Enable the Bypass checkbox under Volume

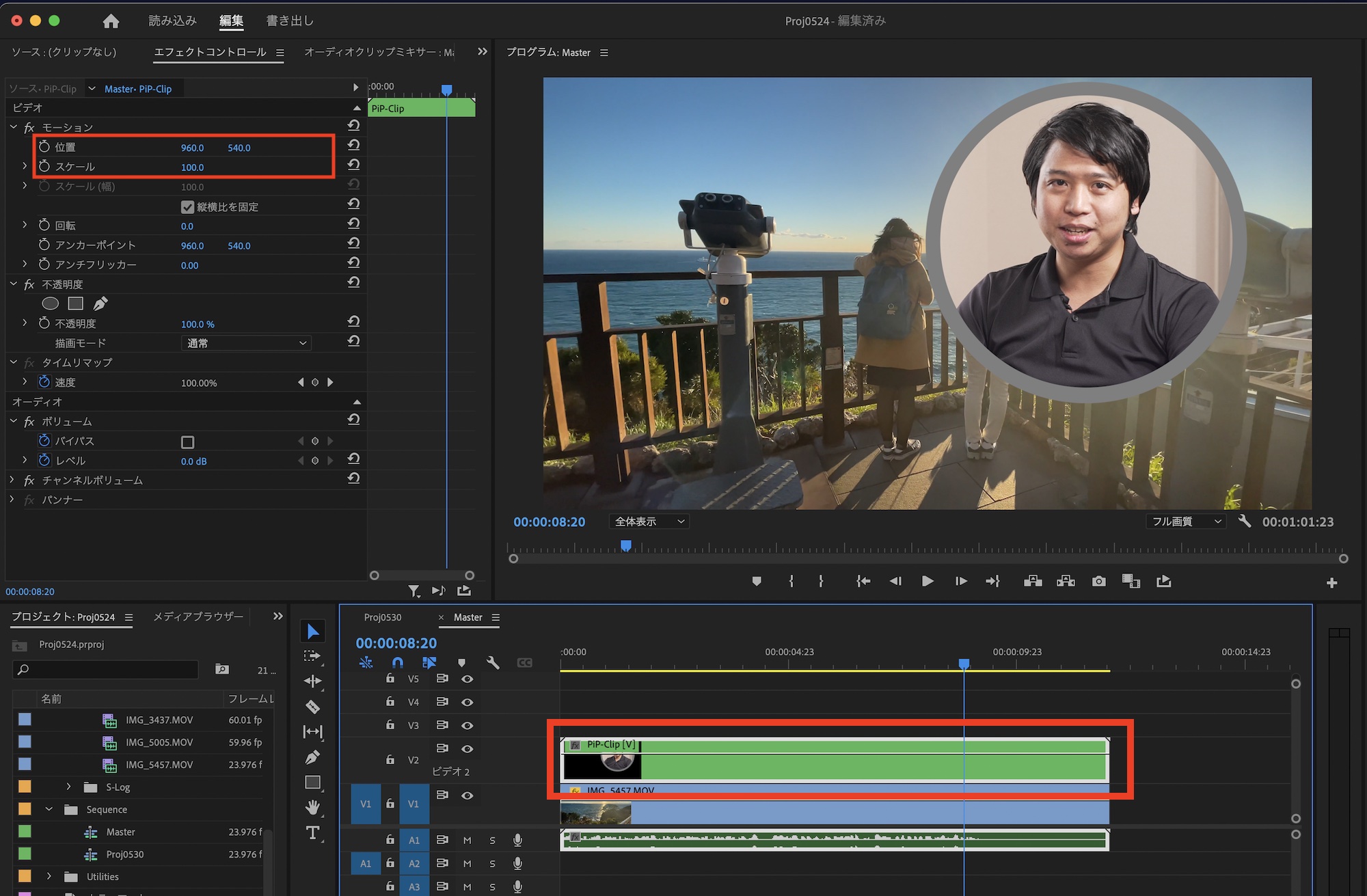187,442
